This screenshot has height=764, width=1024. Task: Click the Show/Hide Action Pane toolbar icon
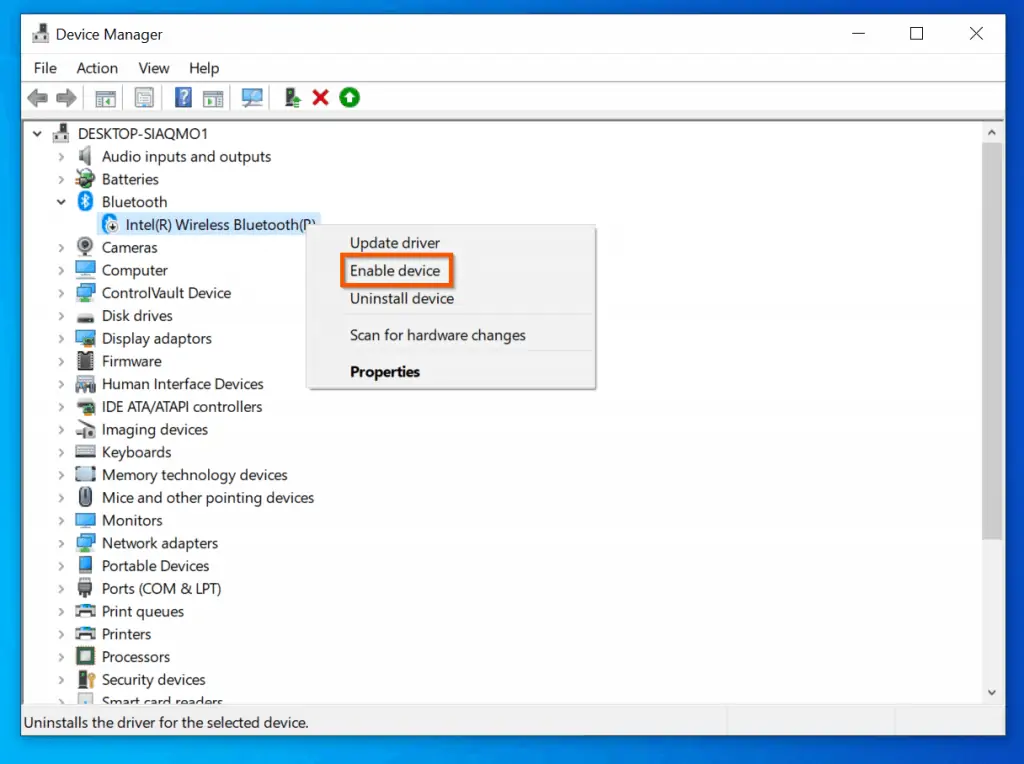pos(213,98)
